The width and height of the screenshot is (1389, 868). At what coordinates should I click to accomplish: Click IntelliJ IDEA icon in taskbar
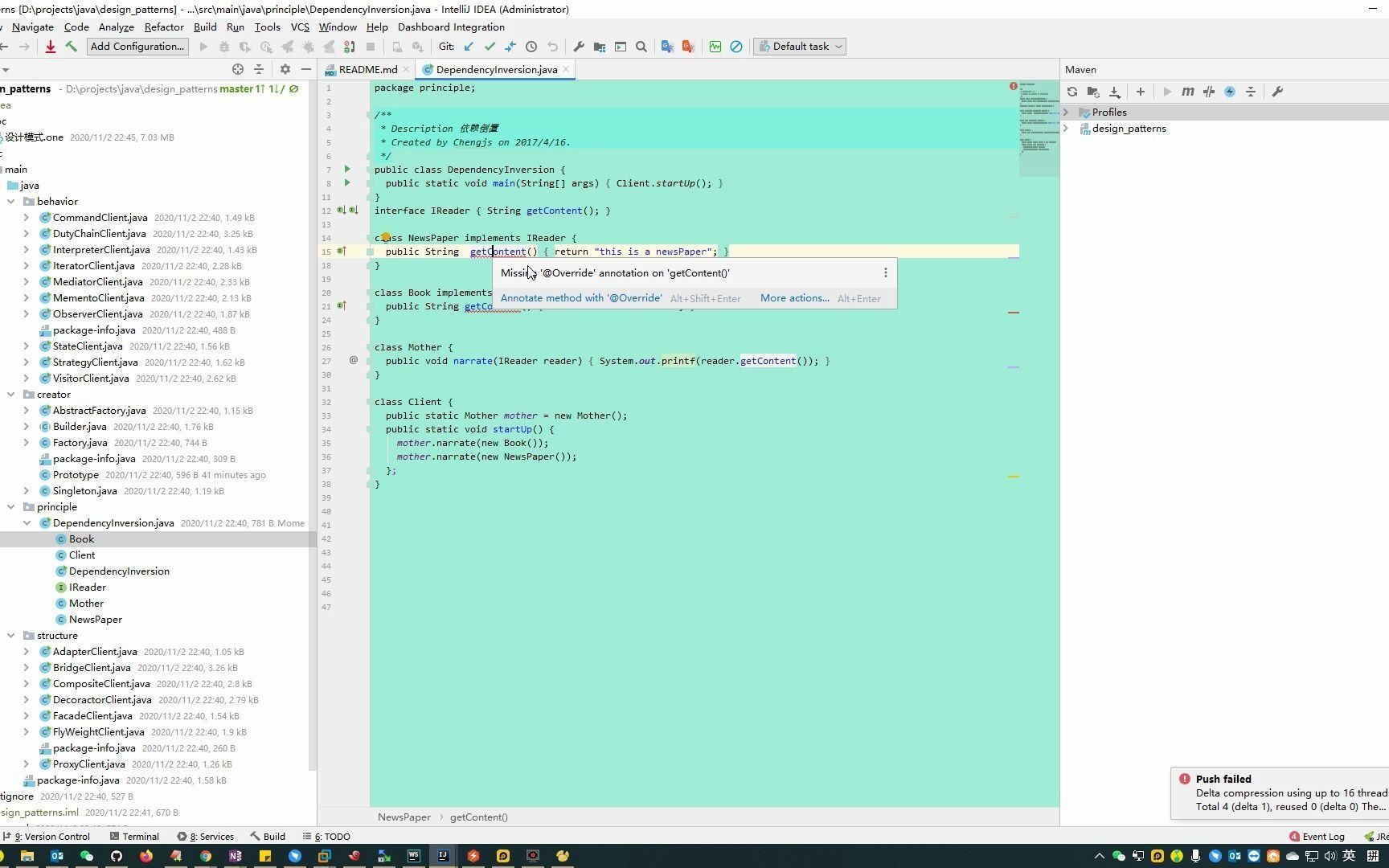[443, 856]
